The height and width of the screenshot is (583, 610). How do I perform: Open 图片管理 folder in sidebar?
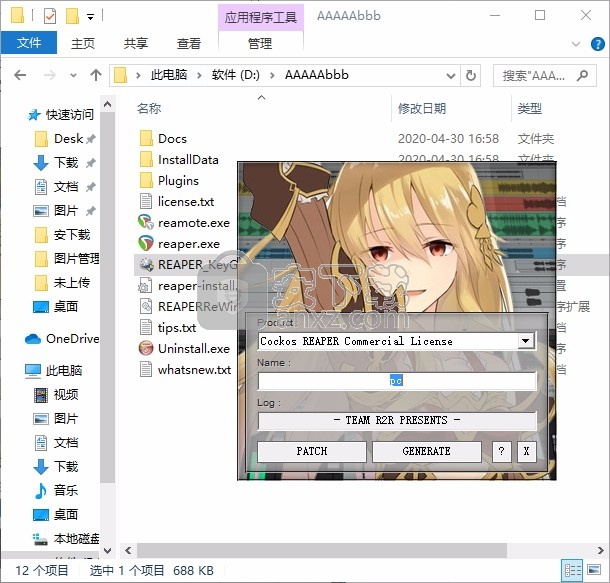(x=67, y=258)
